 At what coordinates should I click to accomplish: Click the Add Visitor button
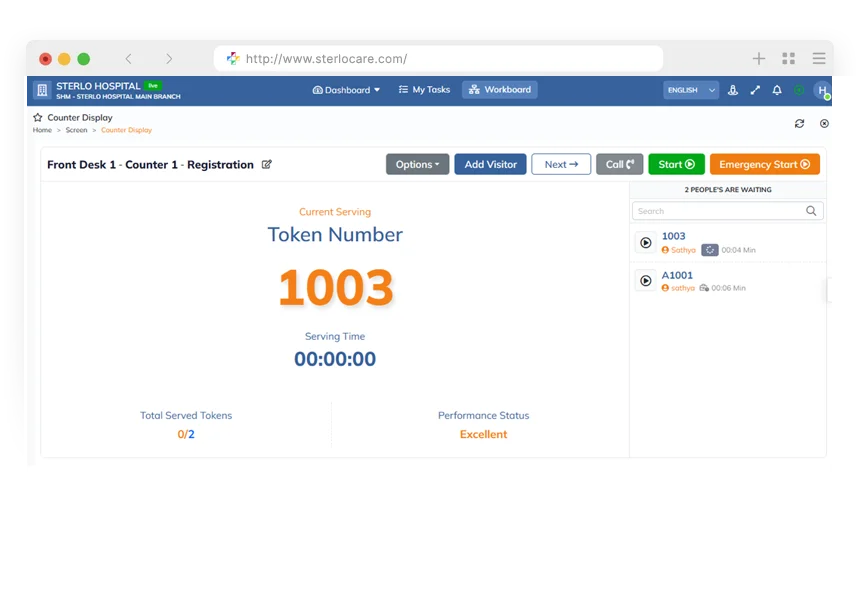[490, 164]
